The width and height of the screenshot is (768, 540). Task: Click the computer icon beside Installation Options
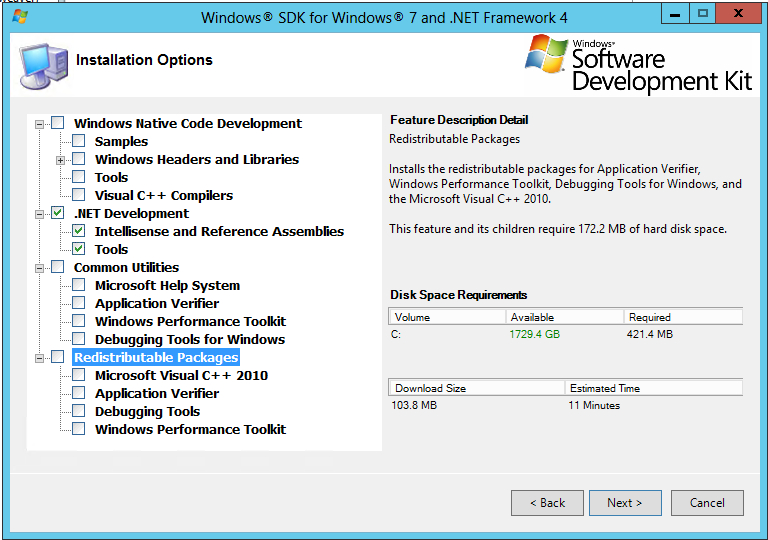[x=41, y=65]
